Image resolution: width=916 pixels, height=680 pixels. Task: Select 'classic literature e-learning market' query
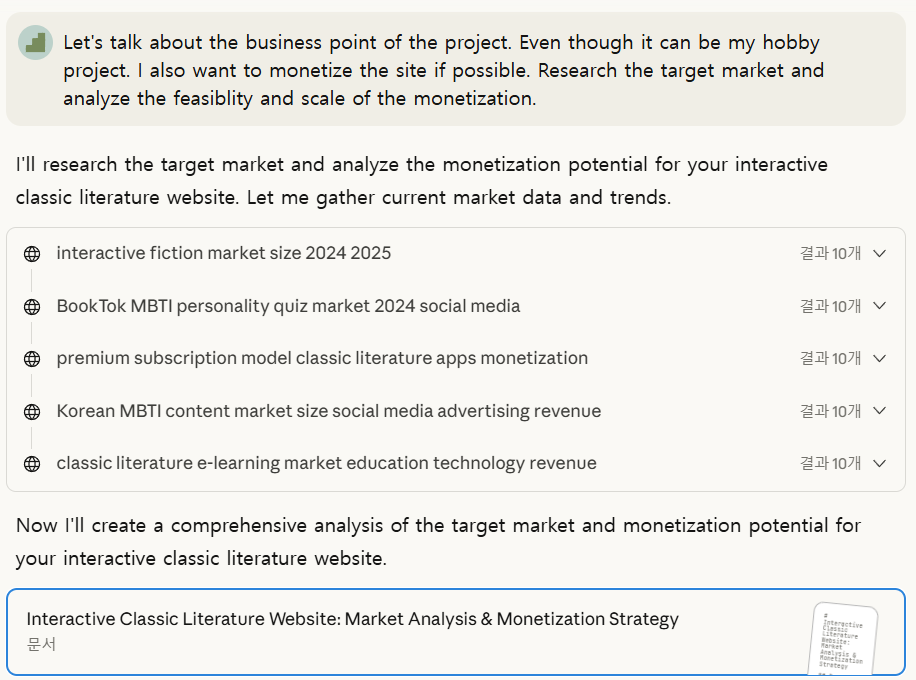(326, 463)
